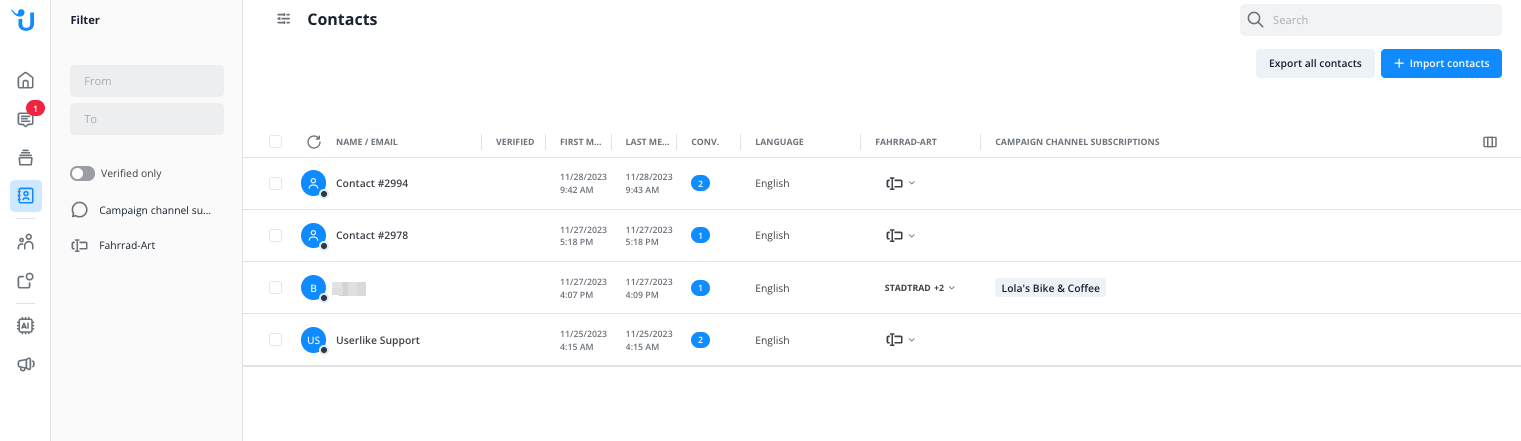Image resolution: width=1521 pixels, height=441 pixels.
Task: Open the AI chip icon in sidebar
Action: tap(26, 325)
